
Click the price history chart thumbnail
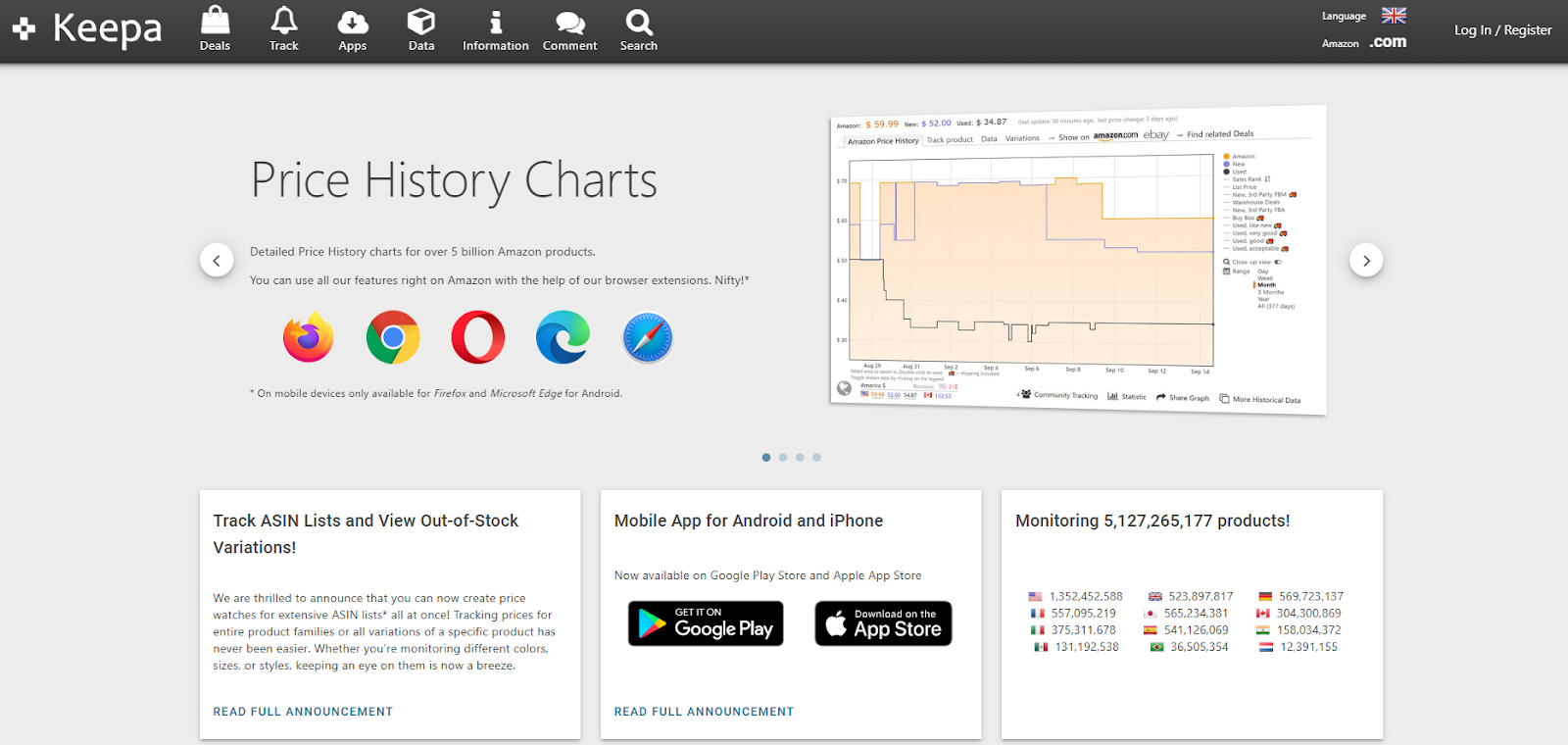(1078, 260)
